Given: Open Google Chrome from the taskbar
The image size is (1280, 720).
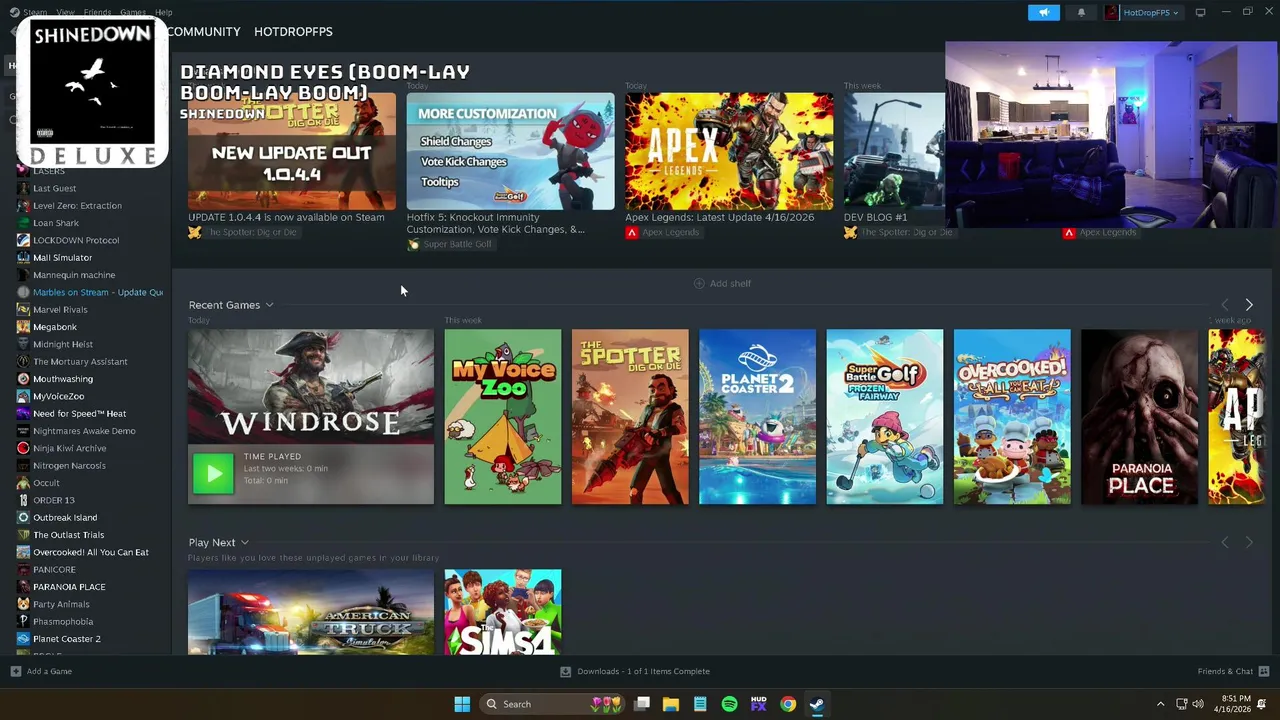Looking at the screenshot, I should (x=788, y=704).
